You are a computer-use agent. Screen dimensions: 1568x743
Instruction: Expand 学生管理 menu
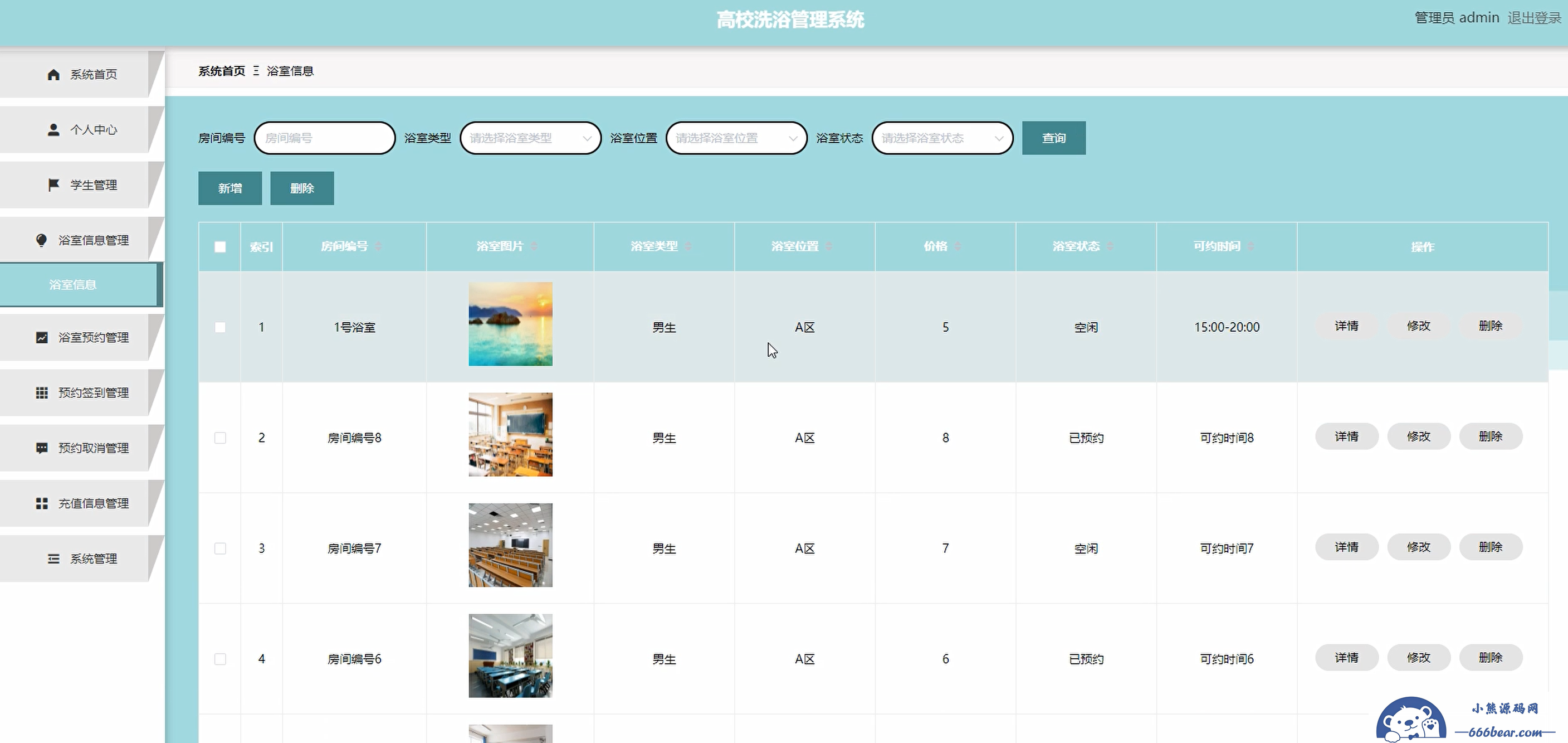coord(81,185)
